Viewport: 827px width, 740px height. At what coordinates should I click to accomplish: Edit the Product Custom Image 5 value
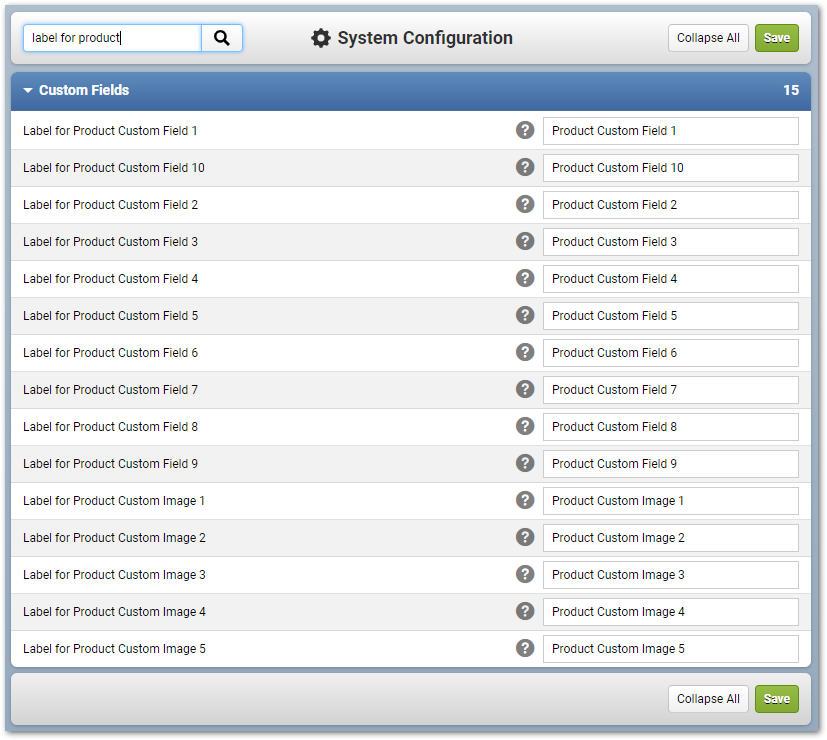pyautogui.click(x=670, y=649)
